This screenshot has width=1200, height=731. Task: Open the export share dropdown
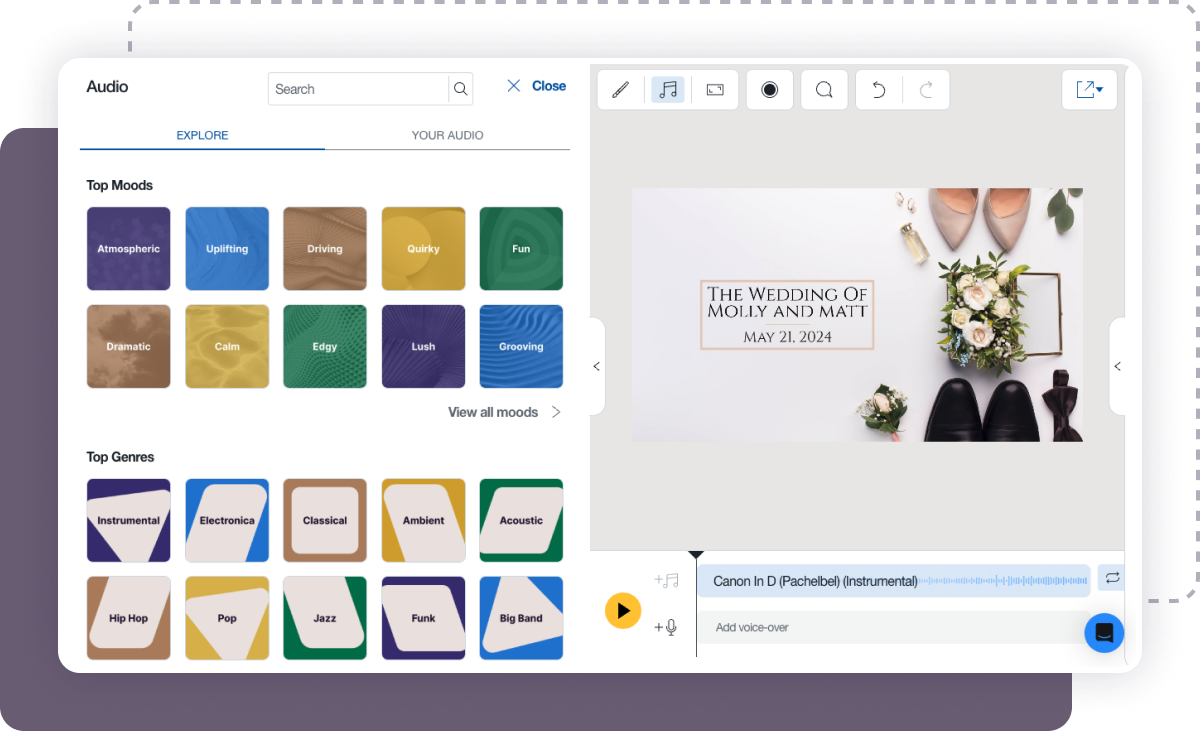[x=1089, y=89]
